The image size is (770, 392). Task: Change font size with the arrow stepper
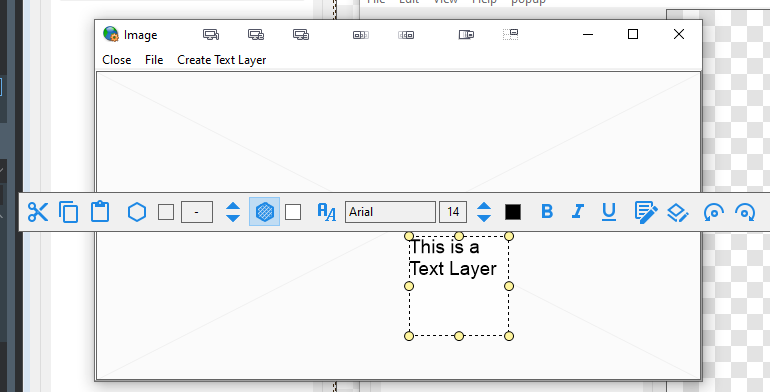tap(484, 212)
